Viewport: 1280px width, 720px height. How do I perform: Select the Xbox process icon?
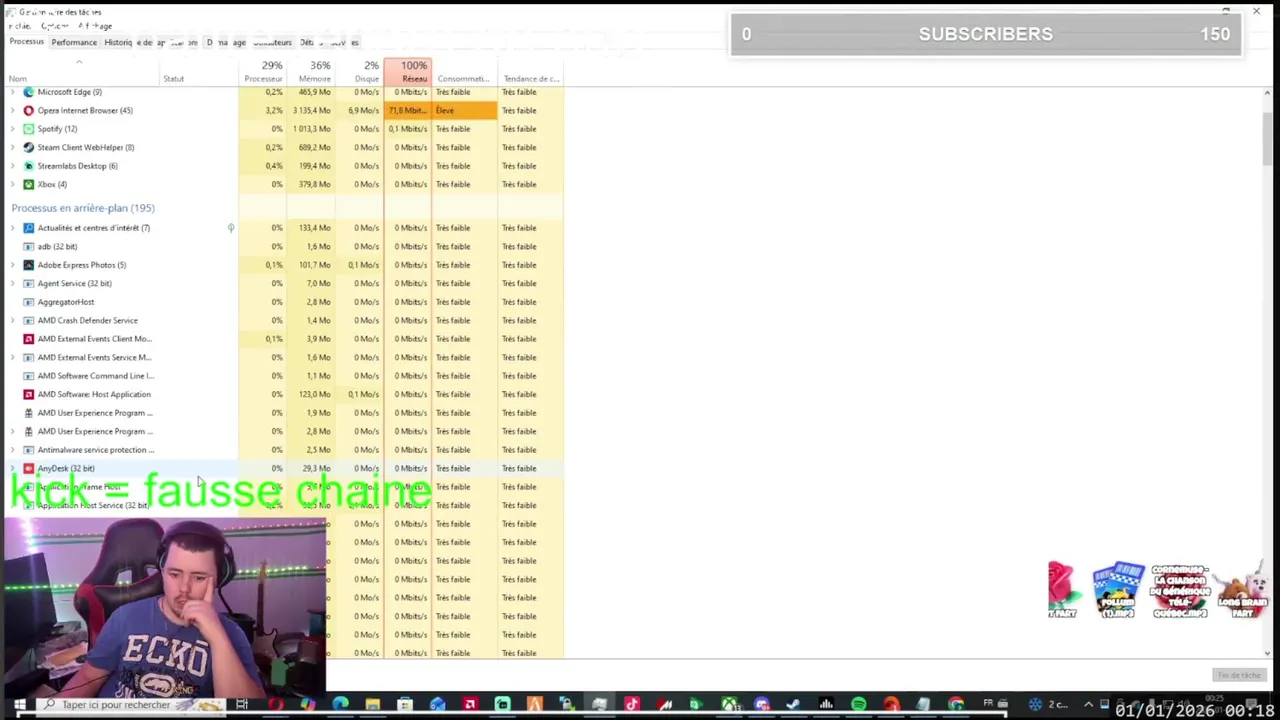(28, 184)
